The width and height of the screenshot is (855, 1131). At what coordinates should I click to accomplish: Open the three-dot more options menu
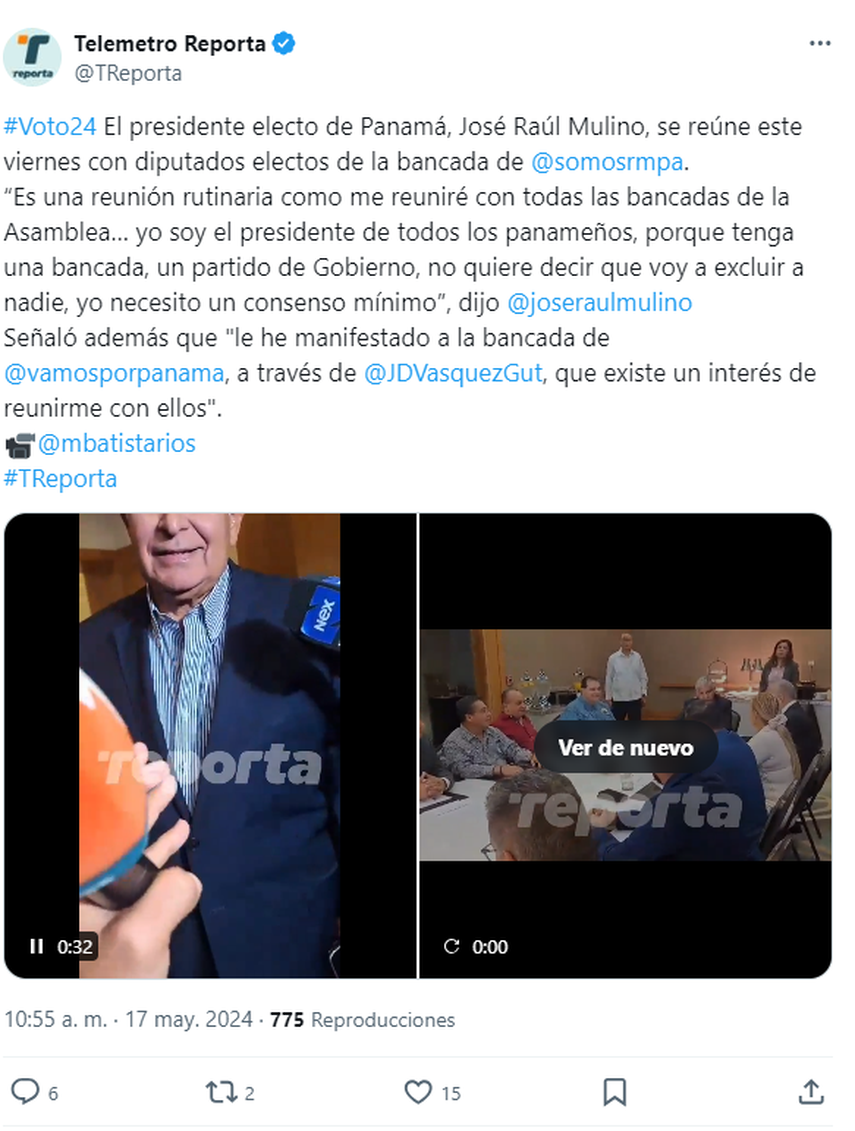[x=820, y=44]
